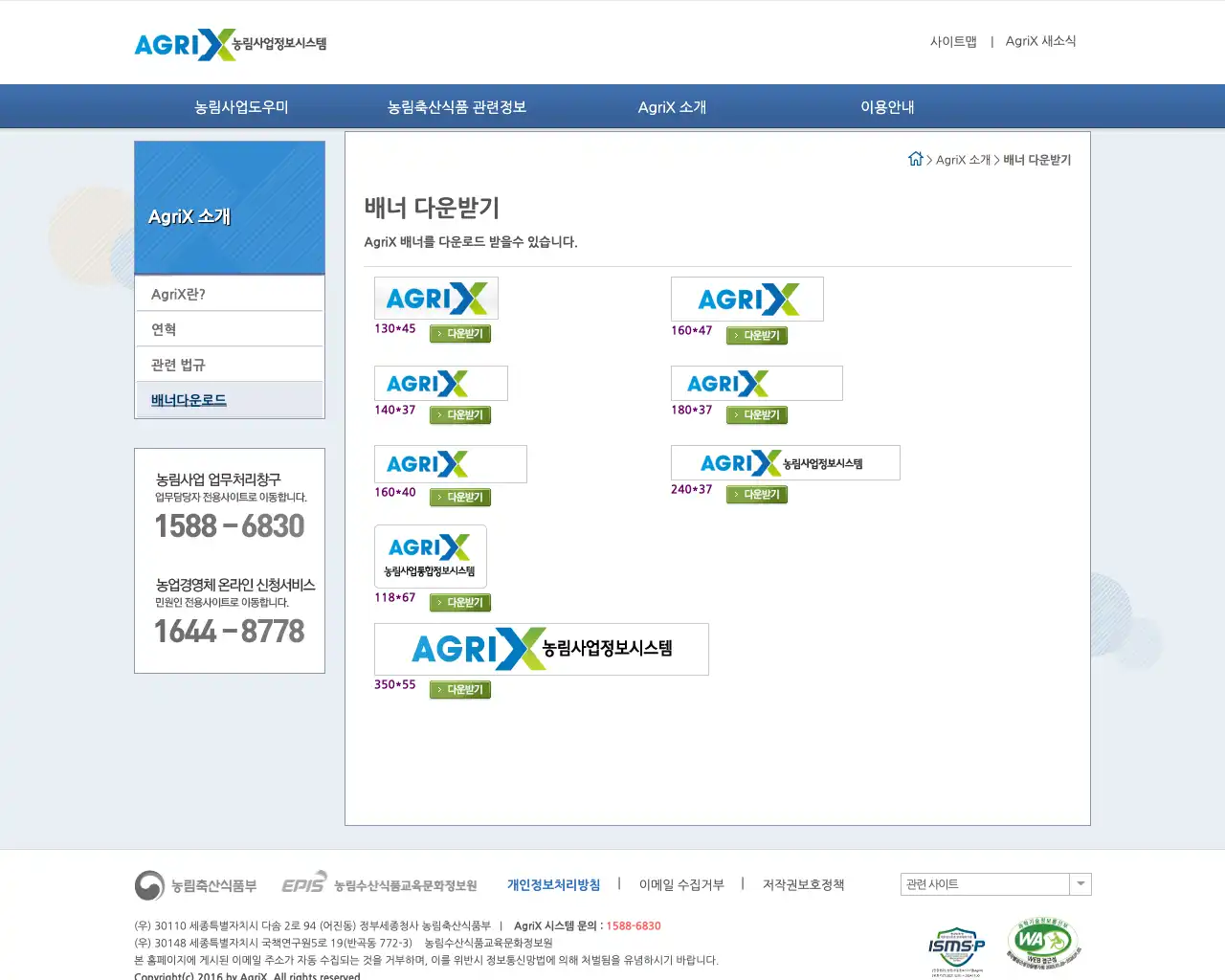Viewport: 1225px width, 980px height.
Task: Download the 350*55 AgriX banner
Action: (460, 689)
